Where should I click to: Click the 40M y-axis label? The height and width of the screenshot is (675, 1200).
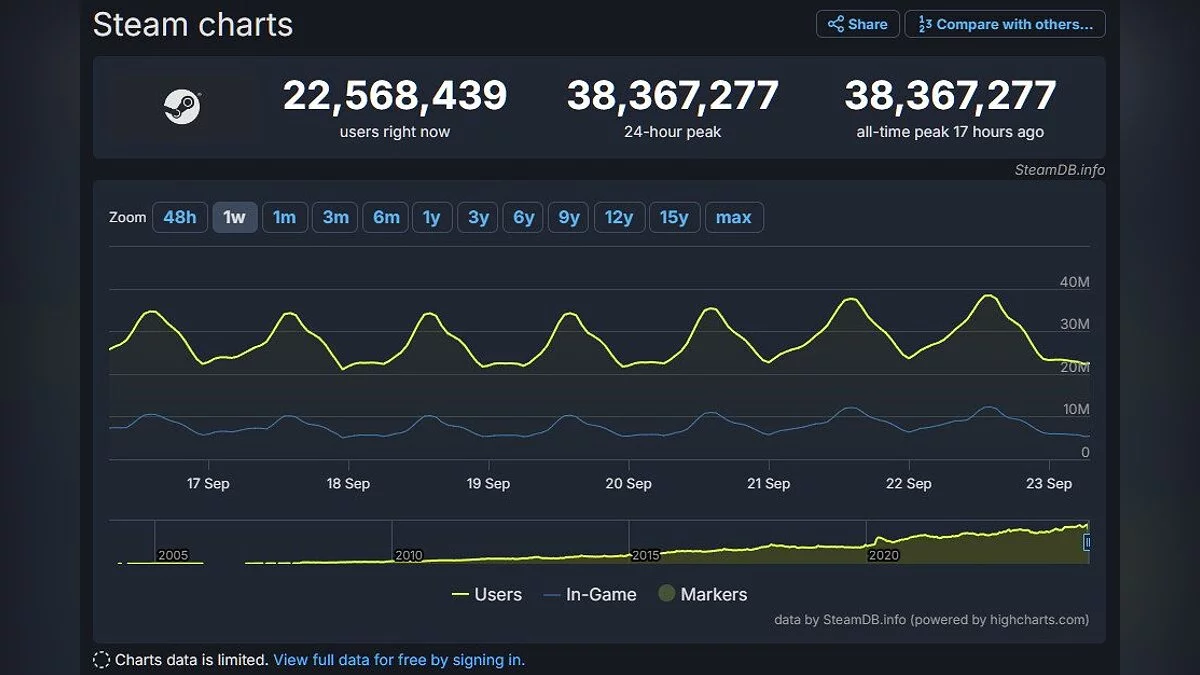pos(1075,282)
